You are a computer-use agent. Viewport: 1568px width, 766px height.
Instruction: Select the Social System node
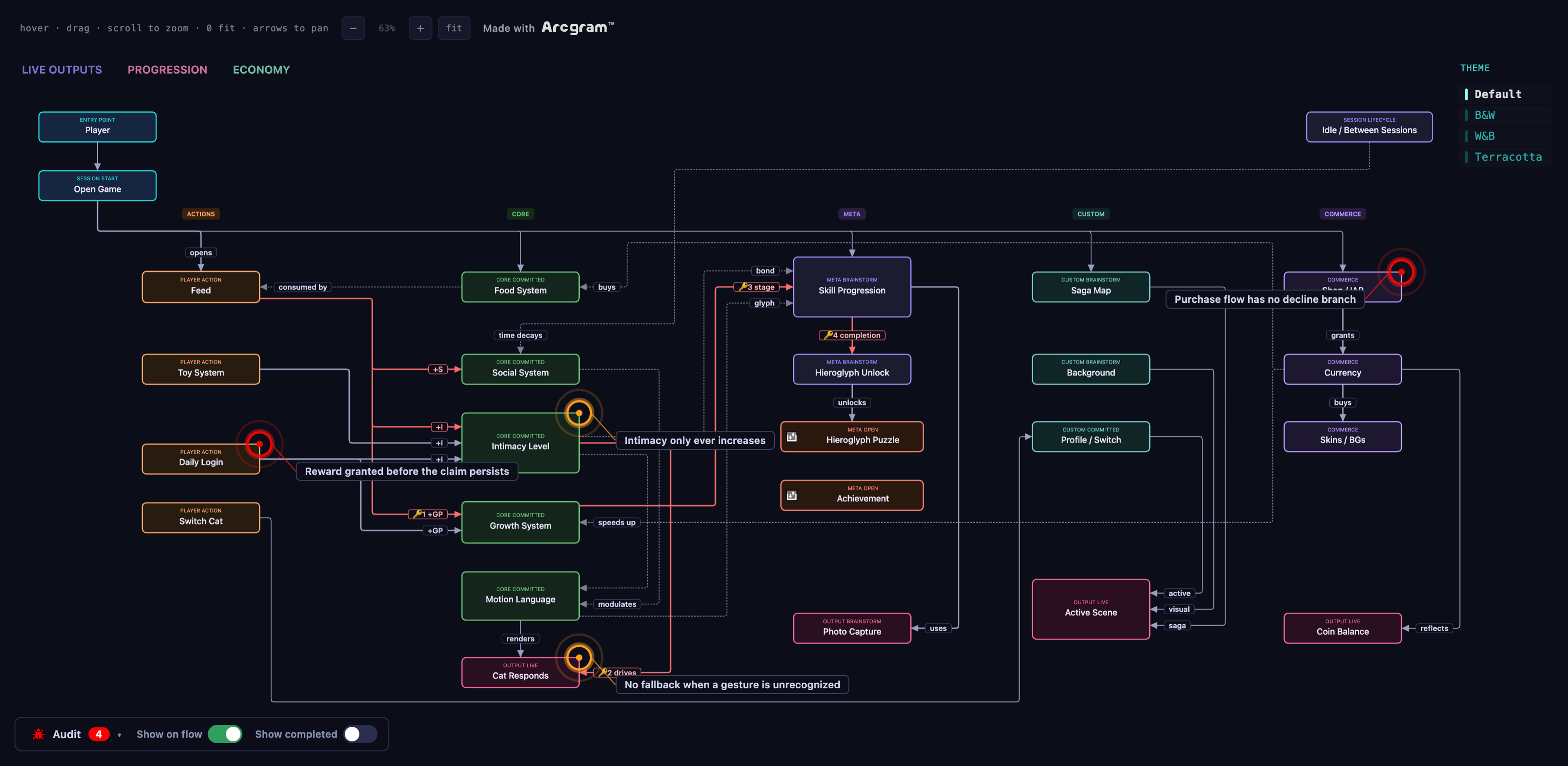click(521, 369)
